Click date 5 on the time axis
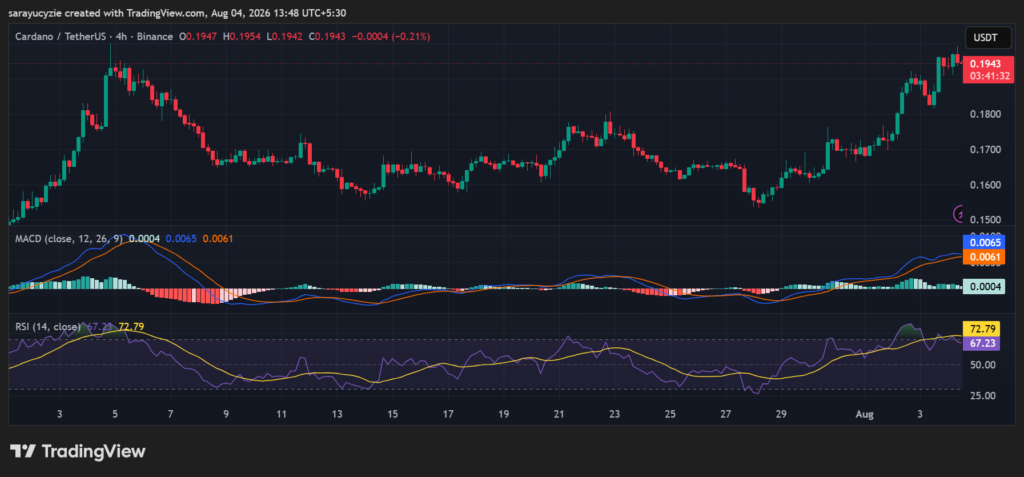Image resolution: width=1024 pixels, height=477 pixels. pos(115,414)
